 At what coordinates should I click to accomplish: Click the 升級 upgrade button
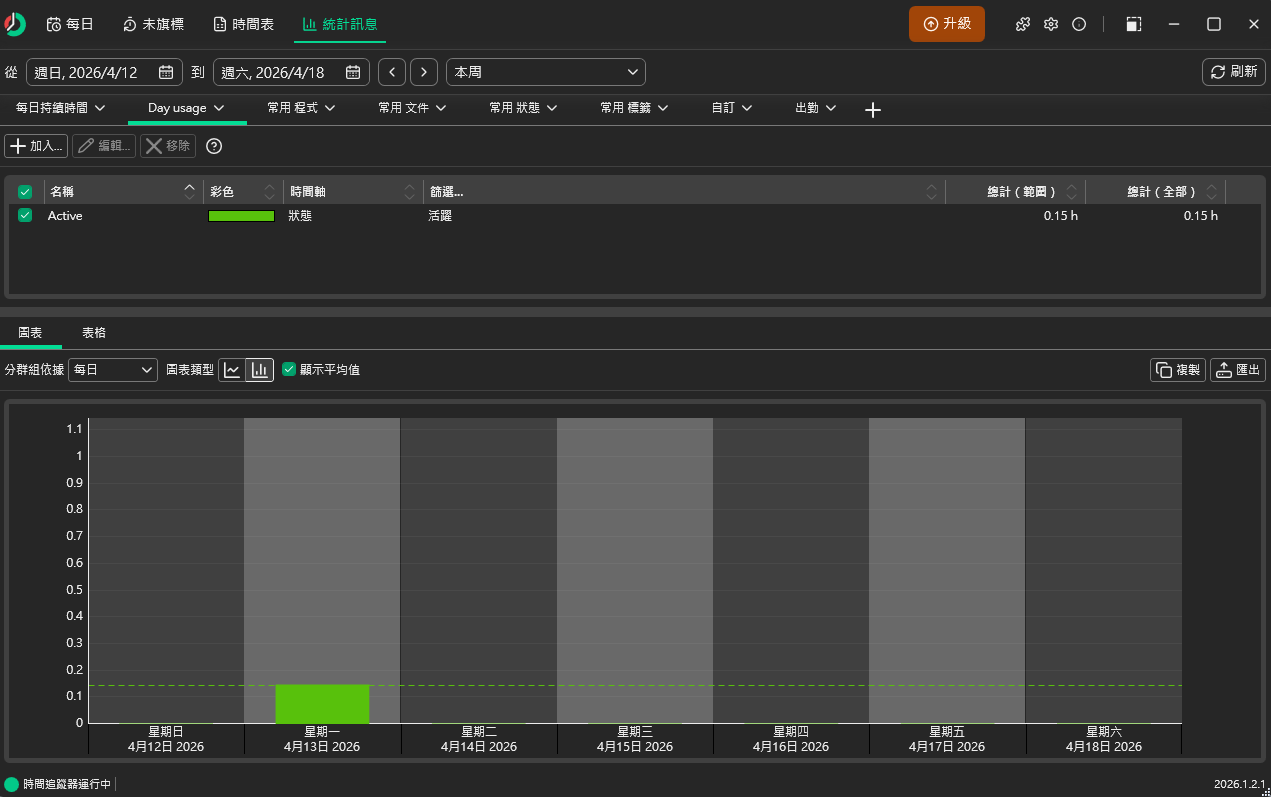pyautogui.click(x=946, y=24)
